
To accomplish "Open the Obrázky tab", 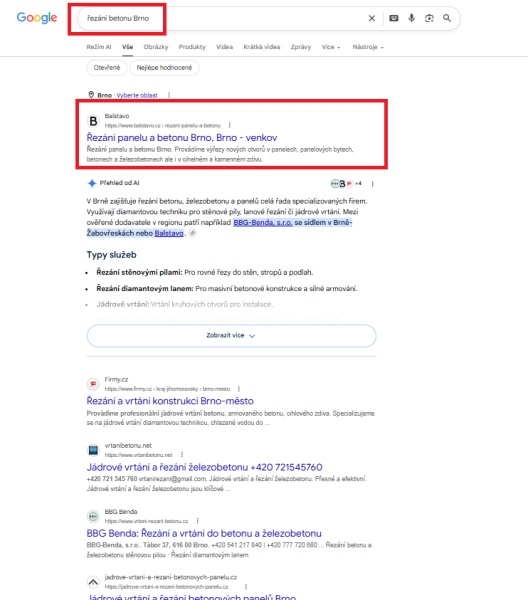I will click(x=156, y=47).
